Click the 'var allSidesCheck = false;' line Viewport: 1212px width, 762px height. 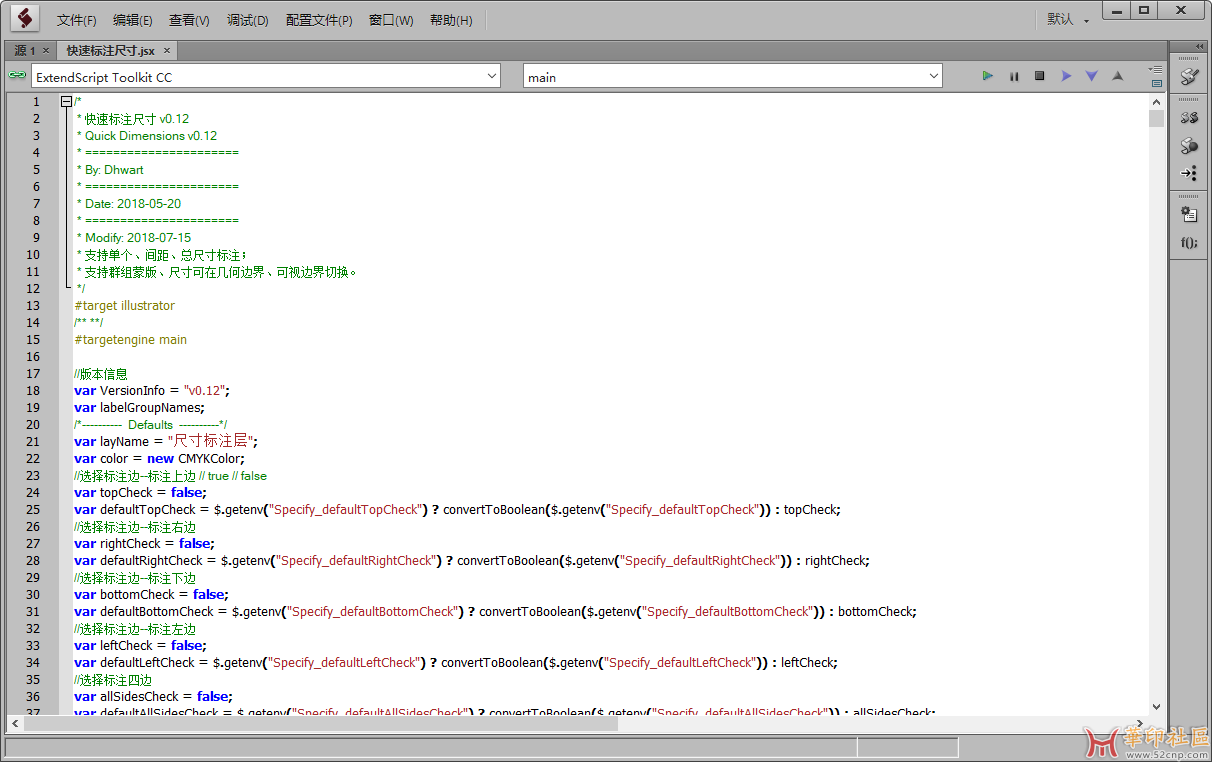[153, 697]
